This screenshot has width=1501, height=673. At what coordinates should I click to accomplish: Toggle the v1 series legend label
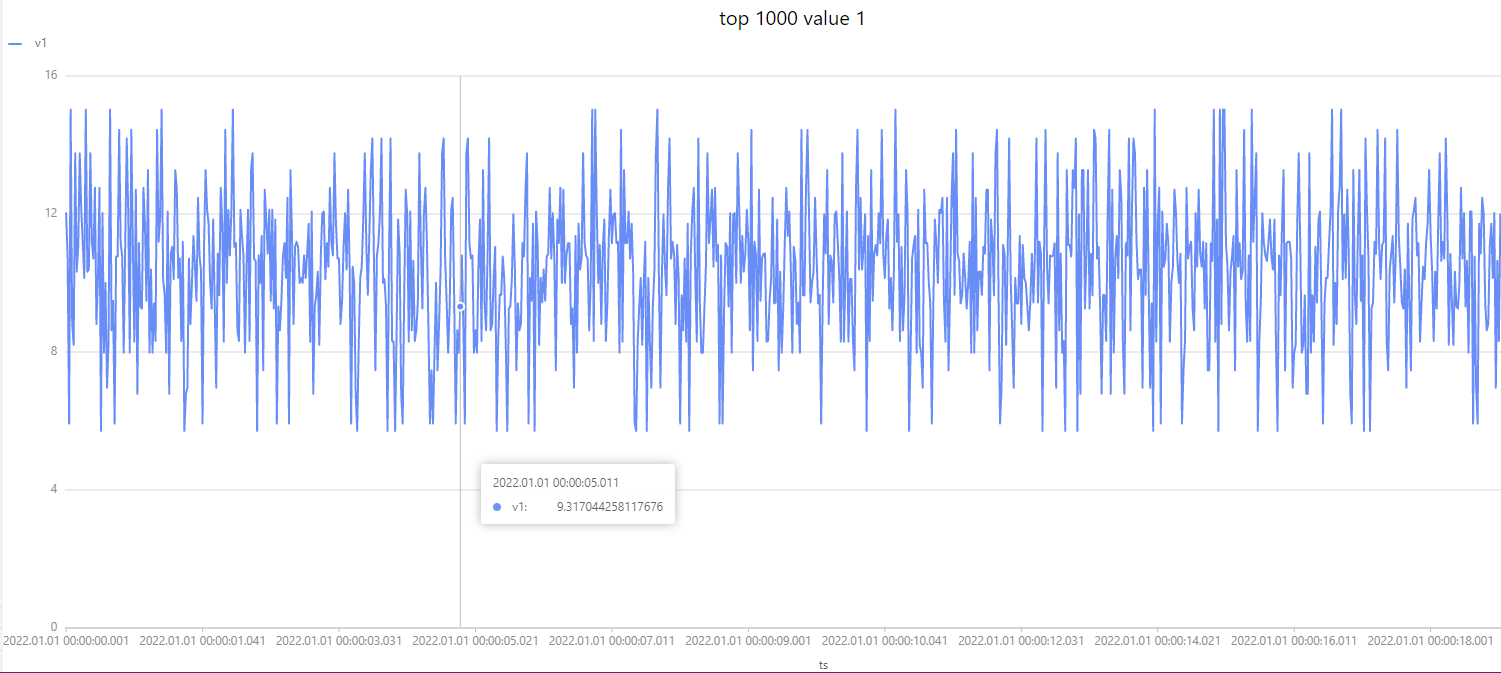pos(40,43)
